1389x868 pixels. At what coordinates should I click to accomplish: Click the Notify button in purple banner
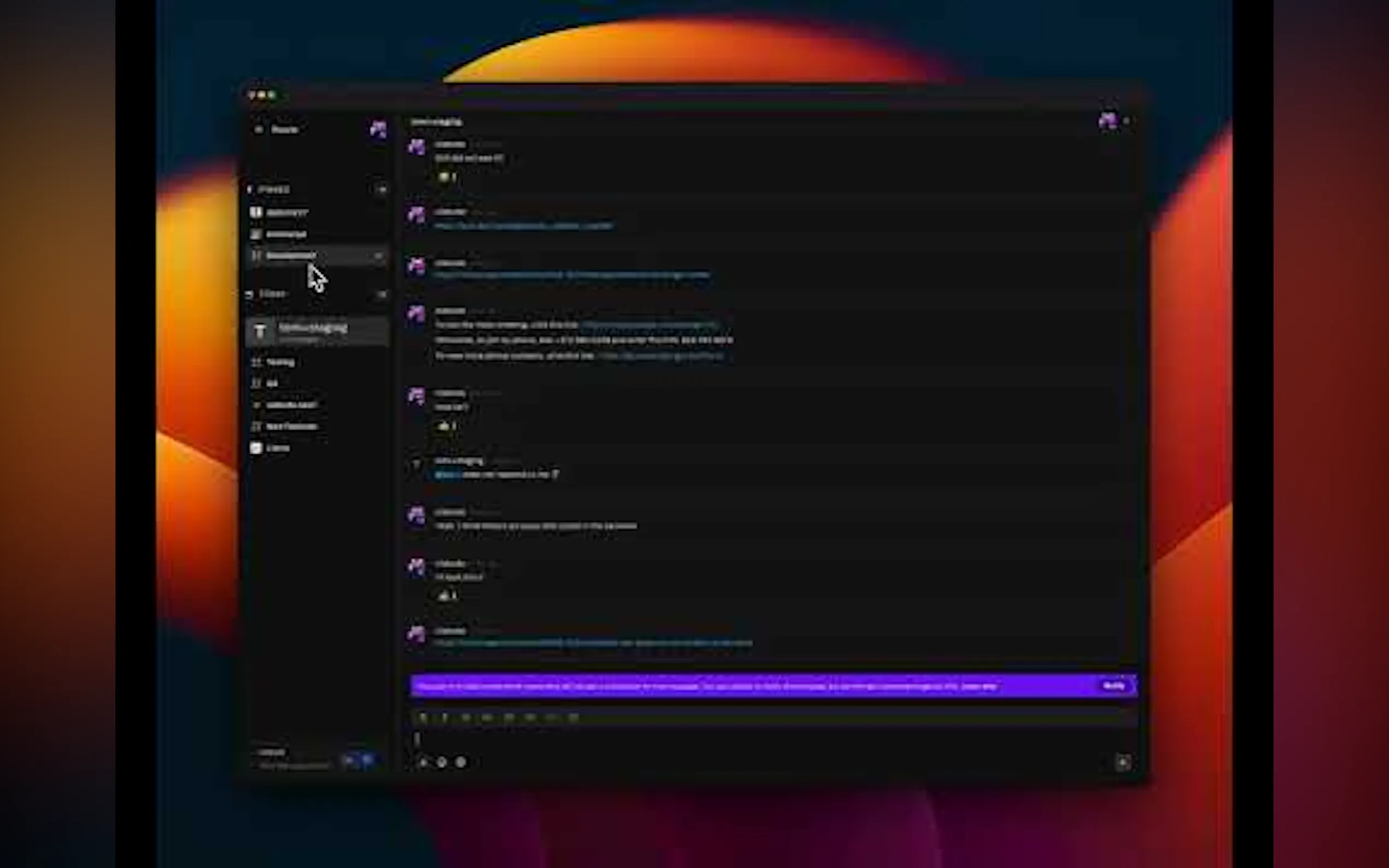coord(1113,686)
